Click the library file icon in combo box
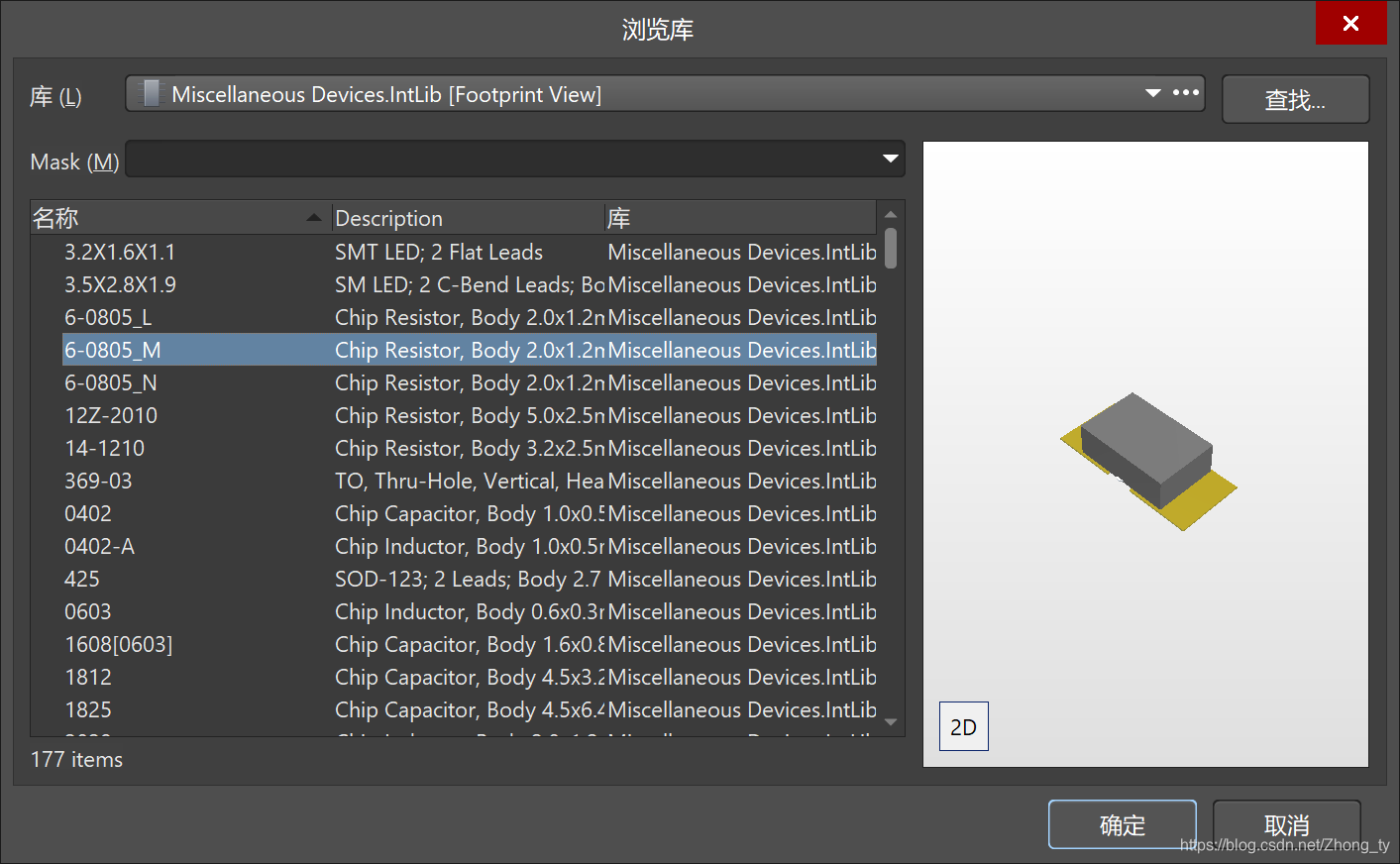The height and width of the screenshot is (864, 1400). [x=151, y=94]
